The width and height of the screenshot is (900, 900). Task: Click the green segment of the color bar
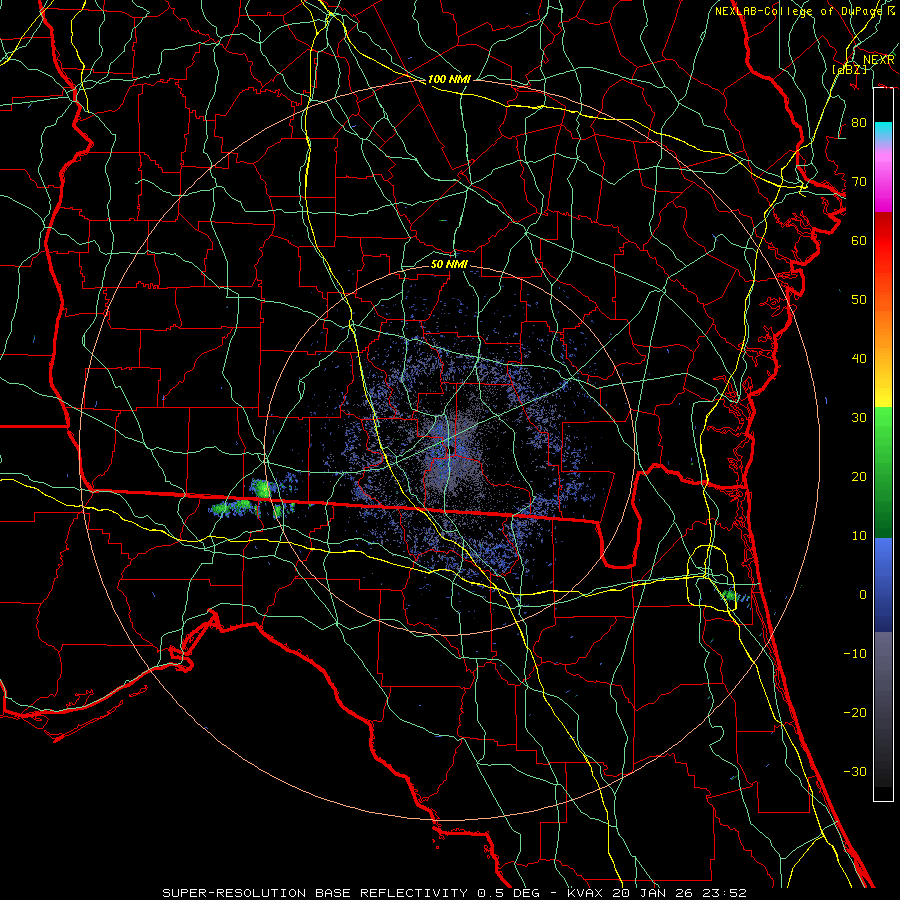883,472
